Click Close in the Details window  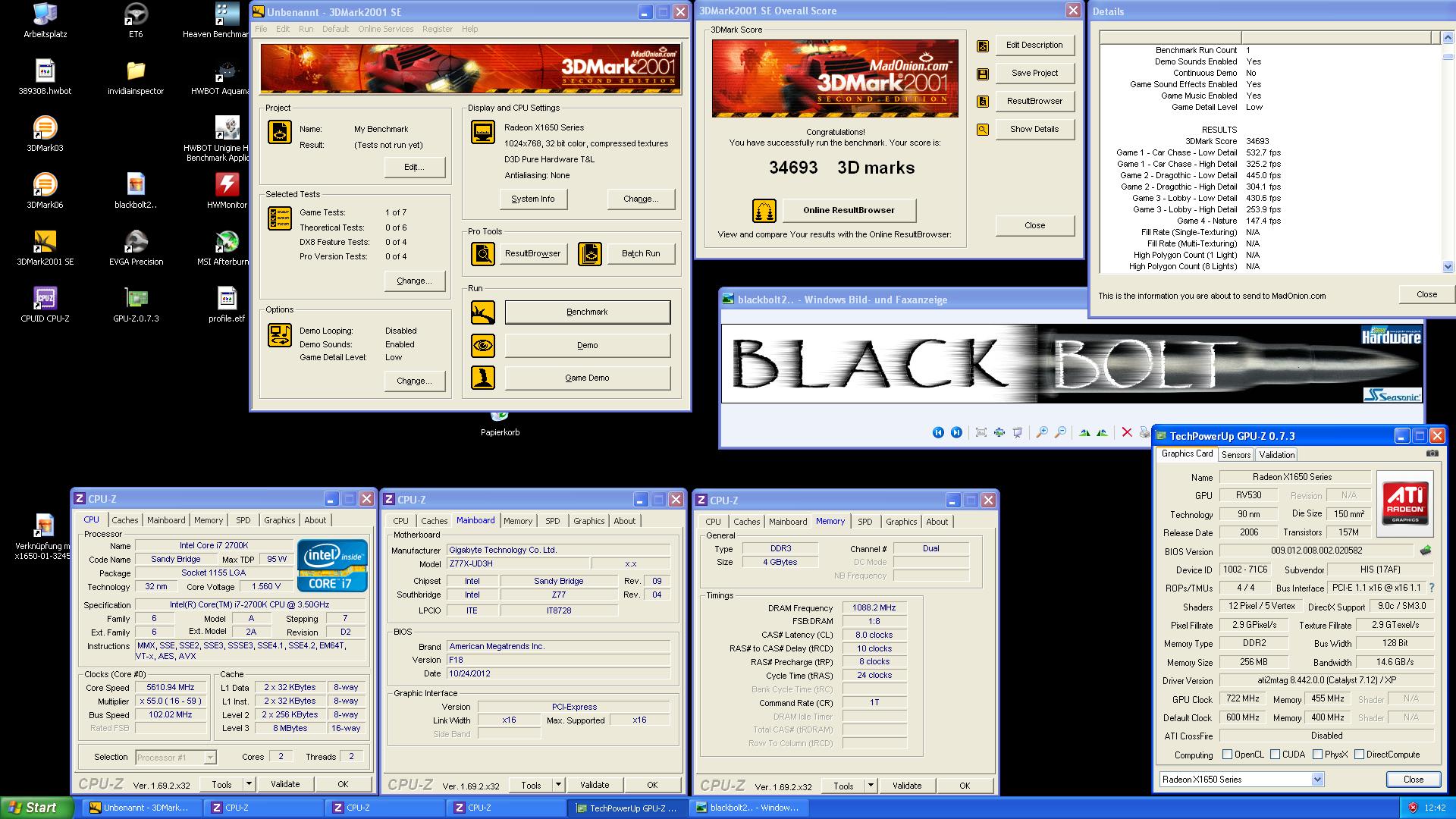[x=1426, y=294]
